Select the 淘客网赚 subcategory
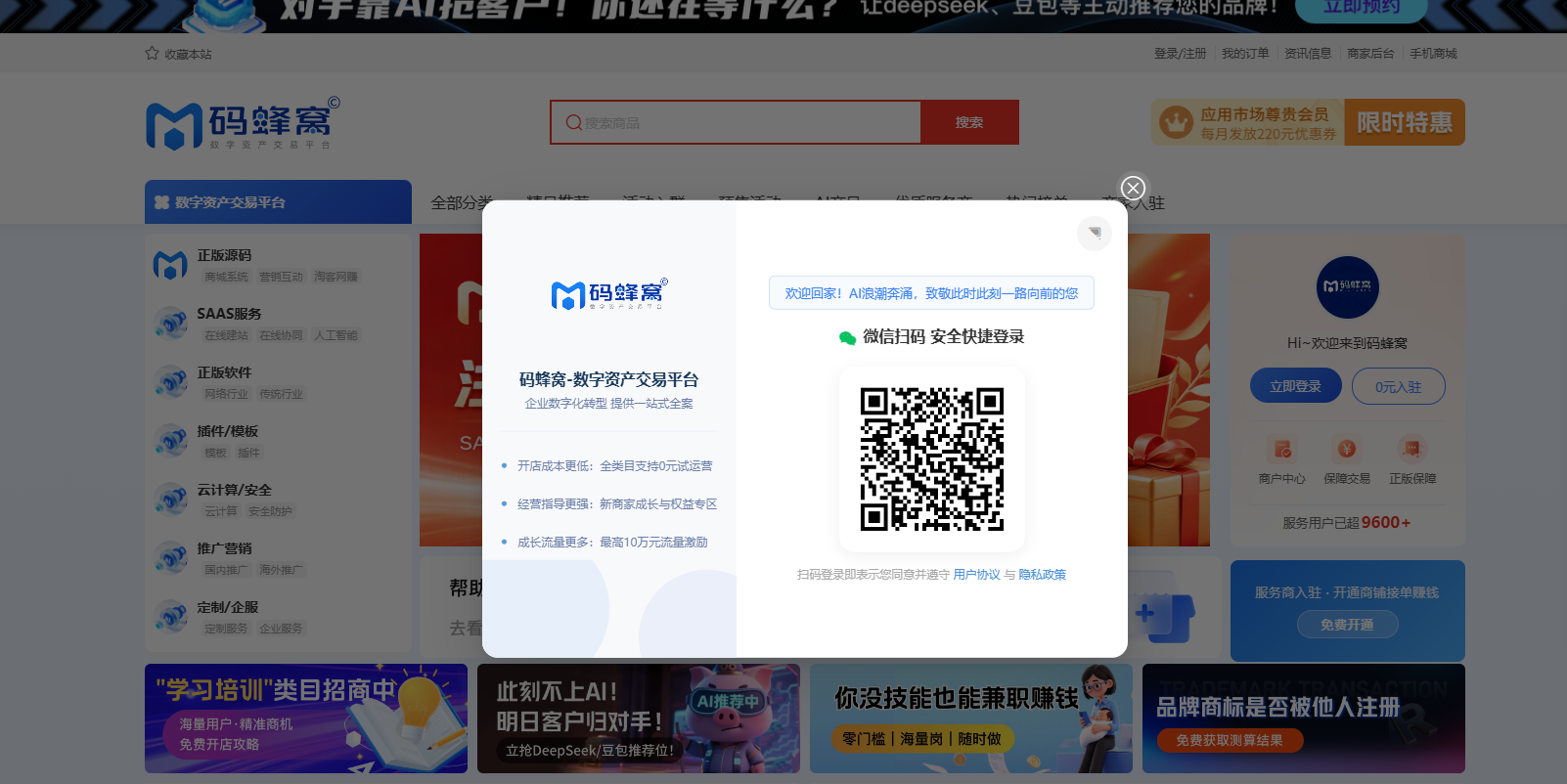The image size is (1567, 784). click(x=336, y=277)
